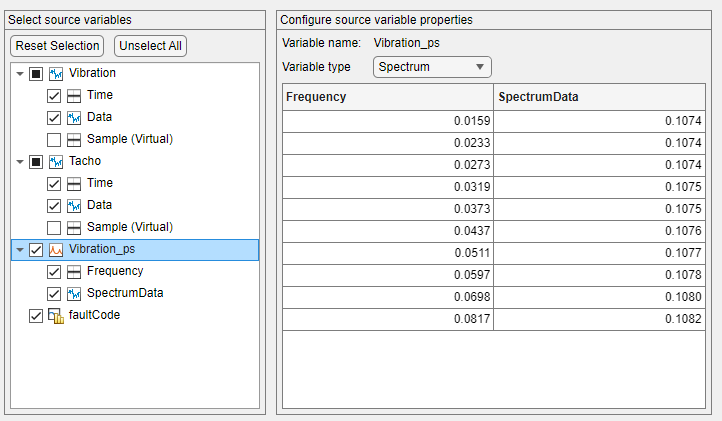Click the Tacho signal icon
This screenshot has height=421, width=722.
[x=56, y=161]
